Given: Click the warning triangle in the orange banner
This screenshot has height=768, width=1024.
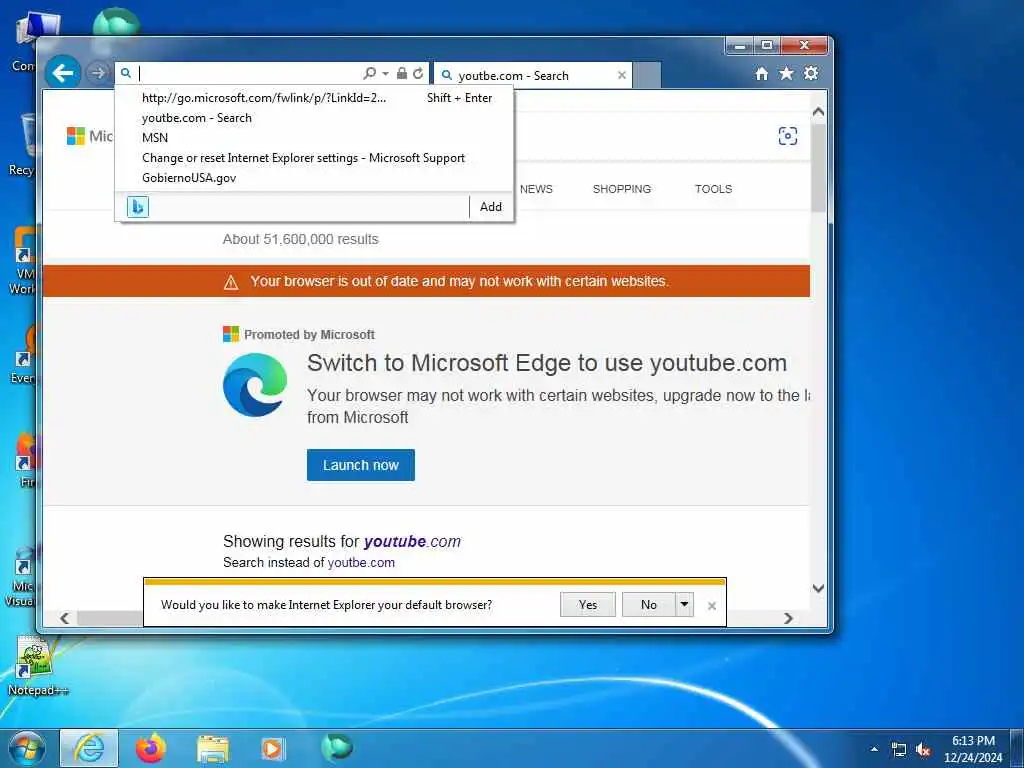Looking at the screenshot, I should click(231, 282).
